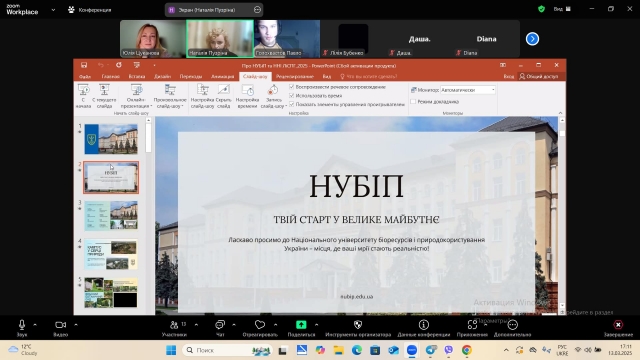Toggle 'Использовать время' checkbox
The width and height of the screenshot is (640, 360).
(x=291, y=96)
